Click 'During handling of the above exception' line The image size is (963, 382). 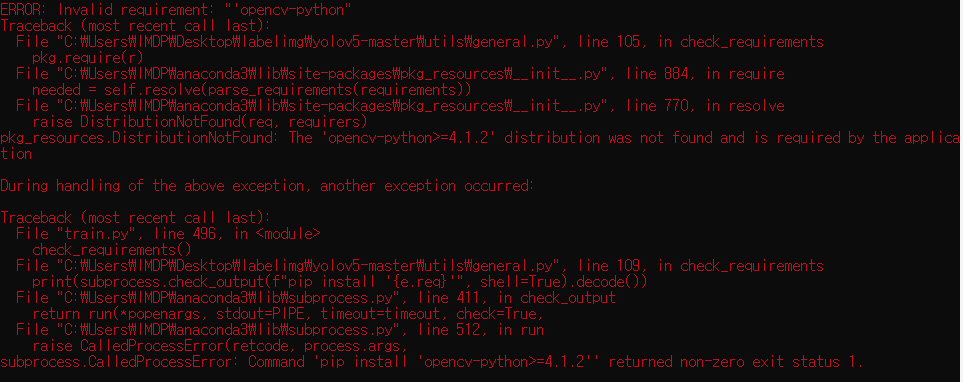[x=267, y=185]
